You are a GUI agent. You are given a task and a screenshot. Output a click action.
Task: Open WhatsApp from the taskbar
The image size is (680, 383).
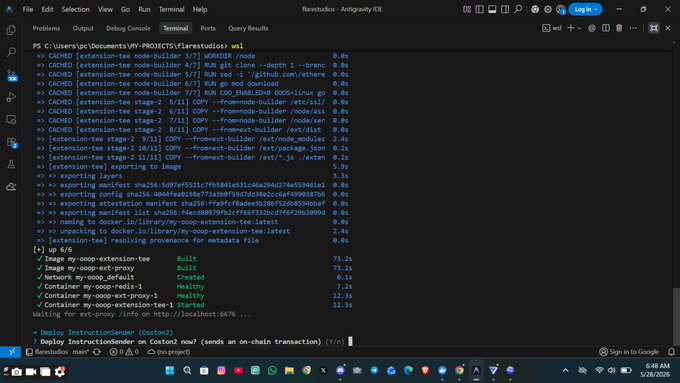point(272,370)
